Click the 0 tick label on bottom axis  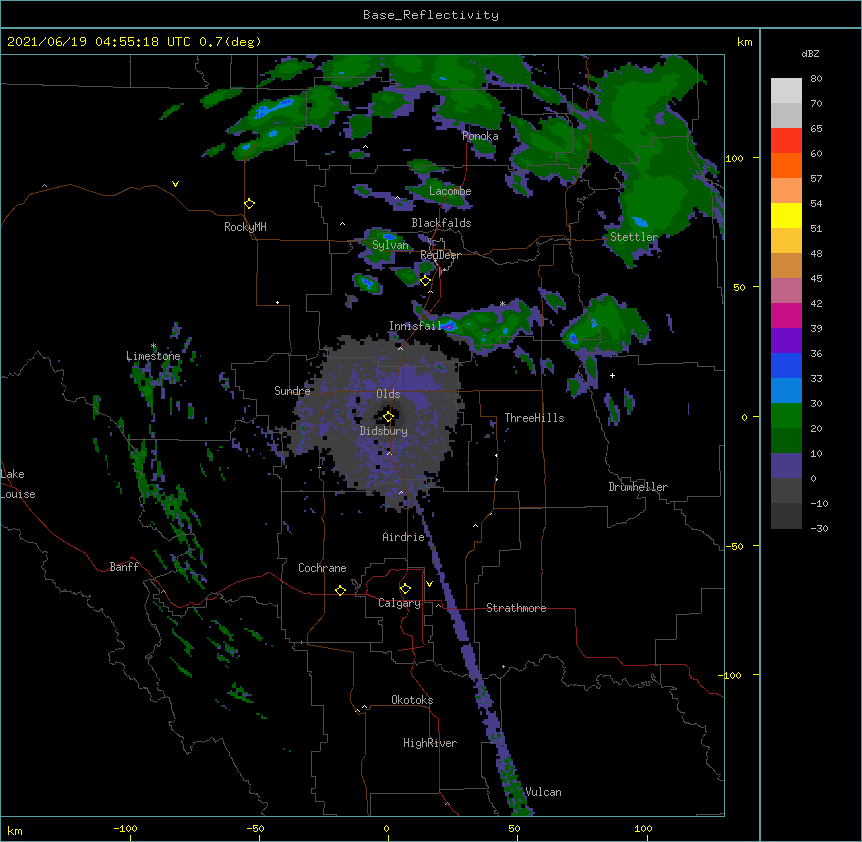[386, 828]
